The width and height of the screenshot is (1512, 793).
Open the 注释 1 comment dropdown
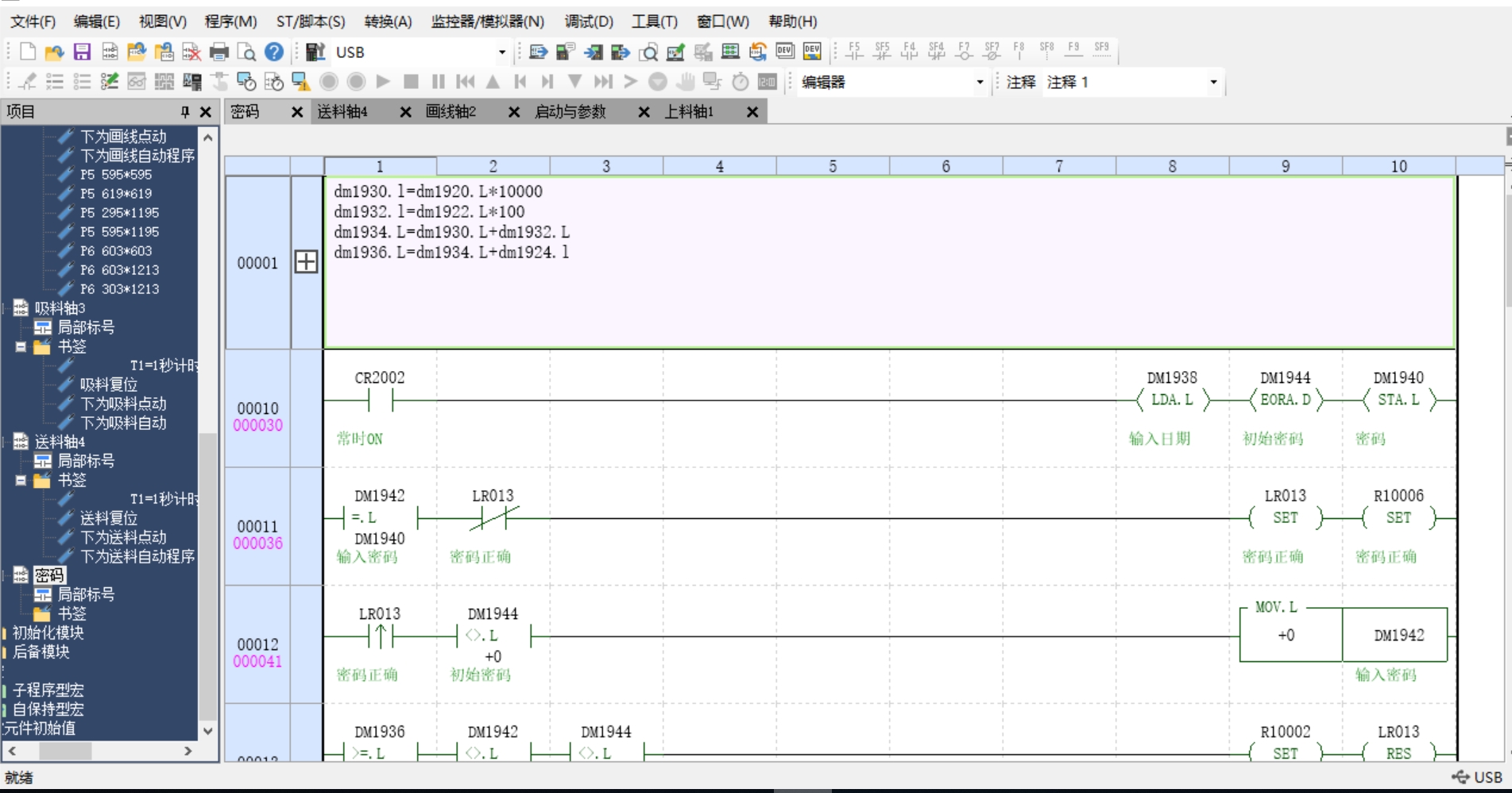pos(1213,82)
